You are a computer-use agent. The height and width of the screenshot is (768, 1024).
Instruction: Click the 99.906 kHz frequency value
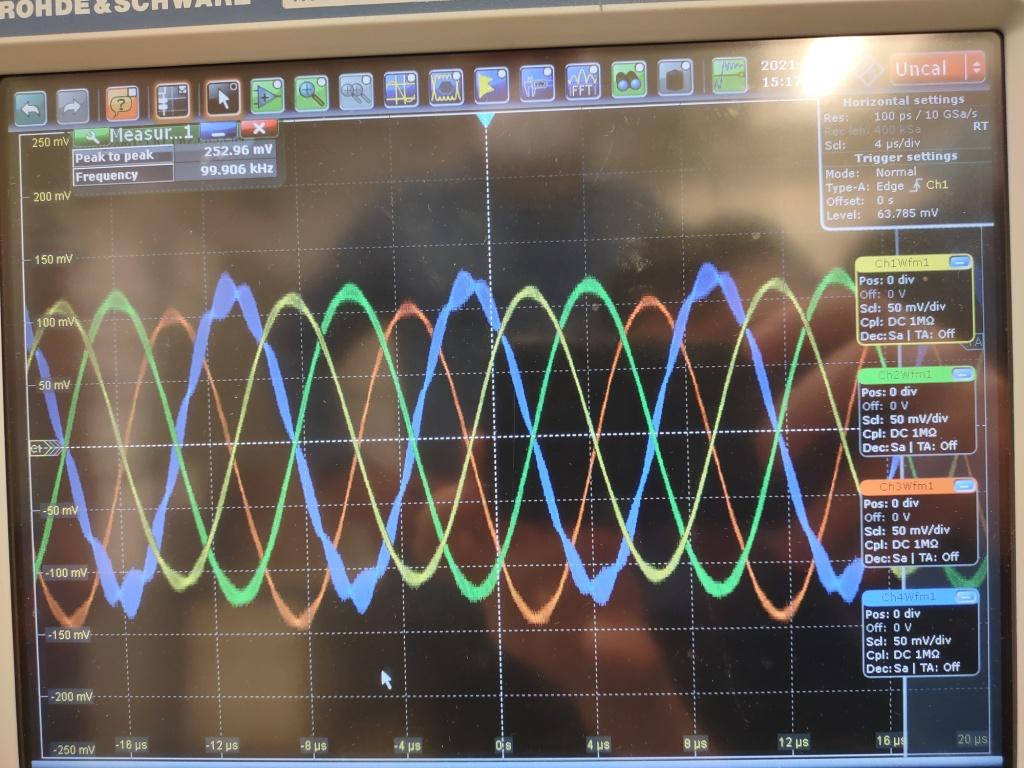[x=236, y=170]
